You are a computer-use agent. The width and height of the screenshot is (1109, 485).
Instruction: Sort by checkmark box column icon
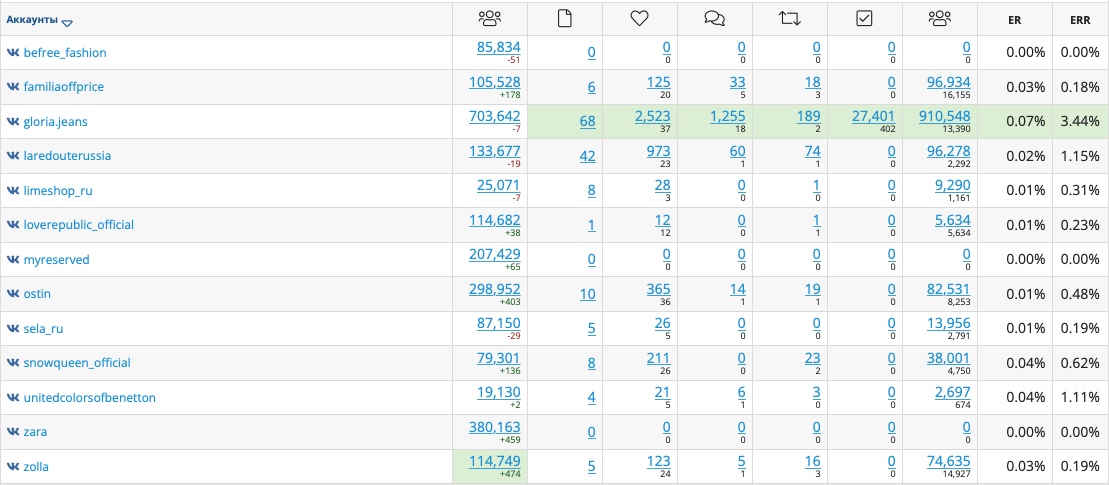tap(864, 19)
